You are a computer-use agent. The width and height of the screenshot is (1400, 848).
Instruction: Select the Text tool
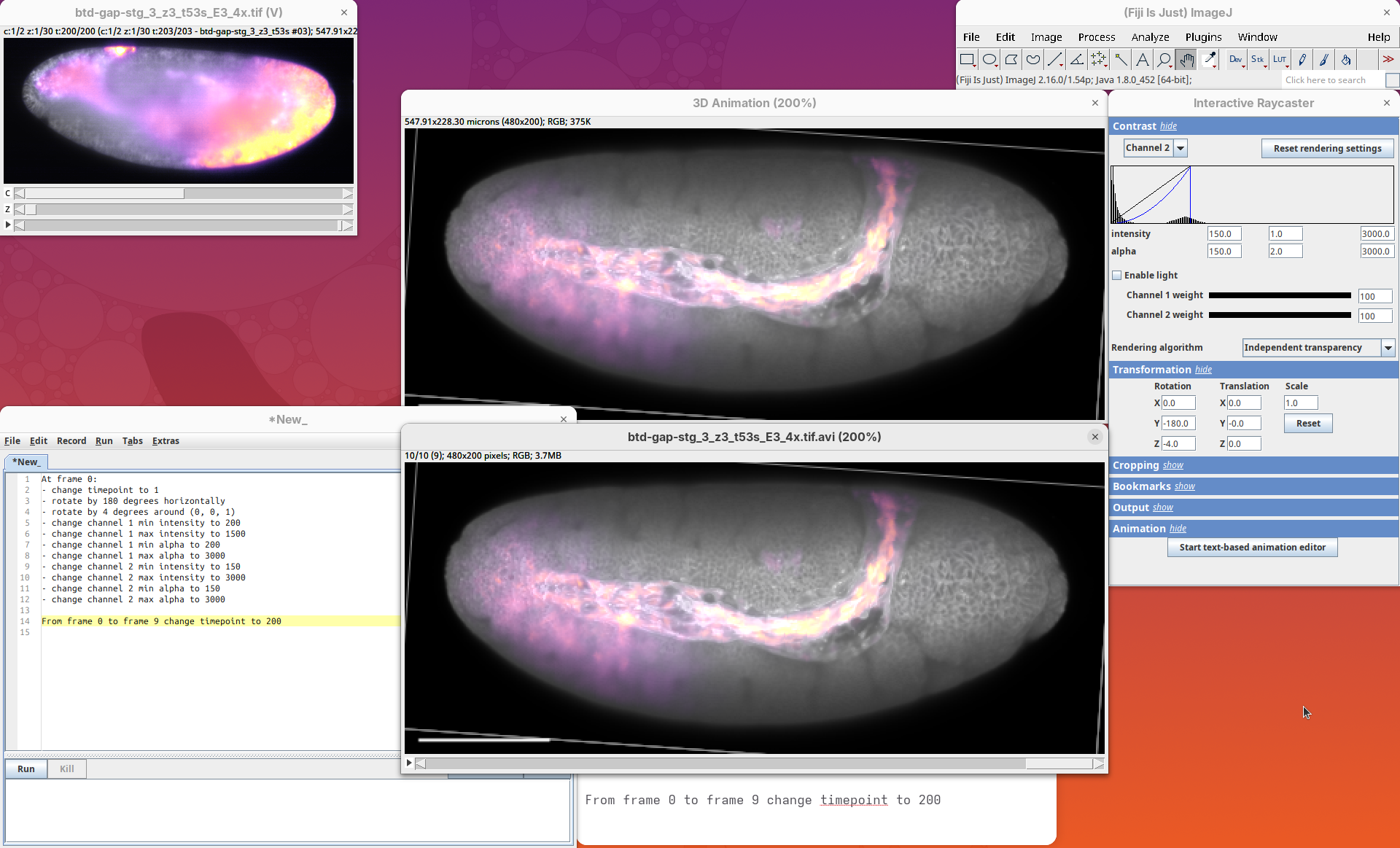(1143, 60)
